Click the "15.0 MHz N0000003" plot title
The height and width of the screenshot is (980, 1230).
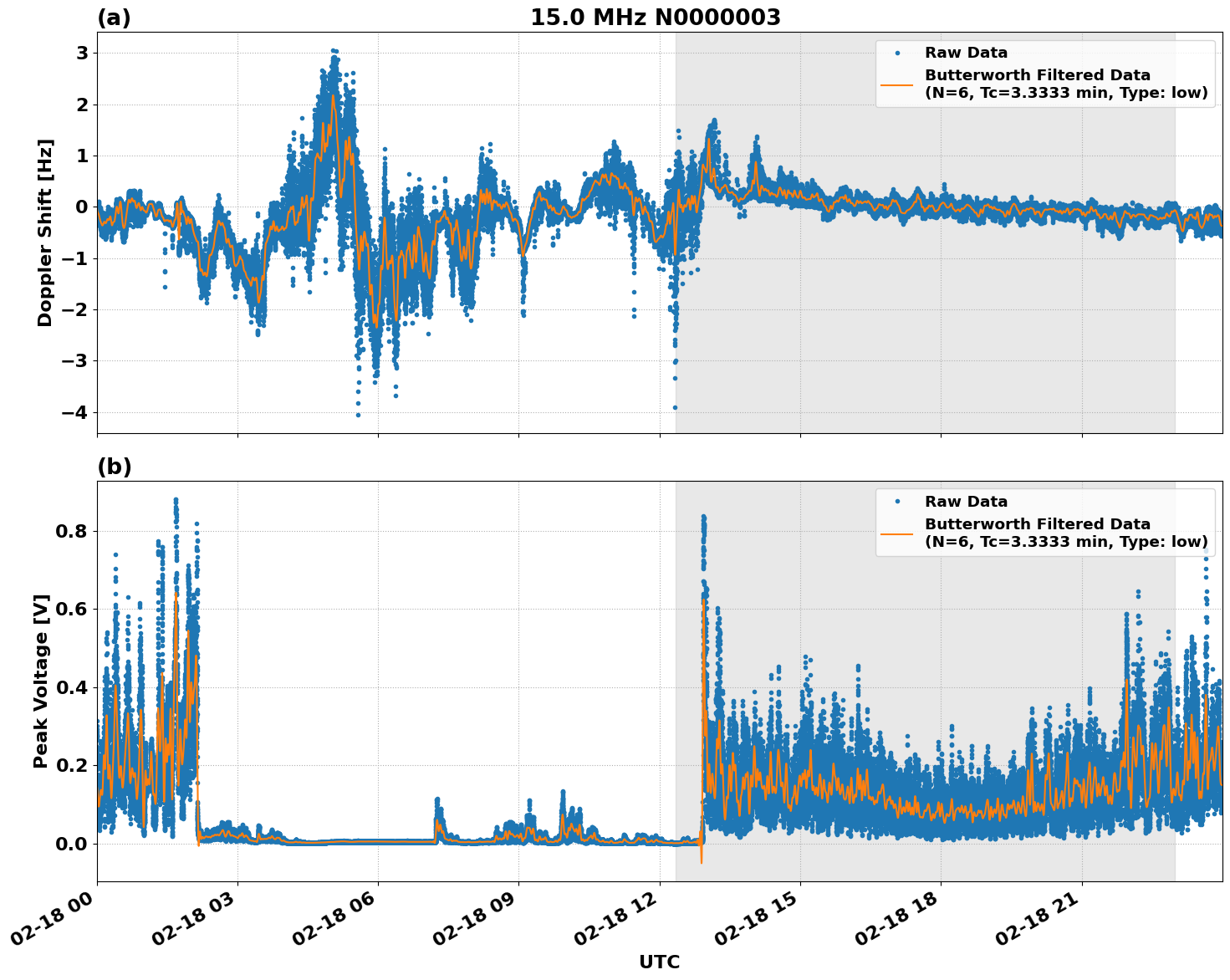[655, 18]
